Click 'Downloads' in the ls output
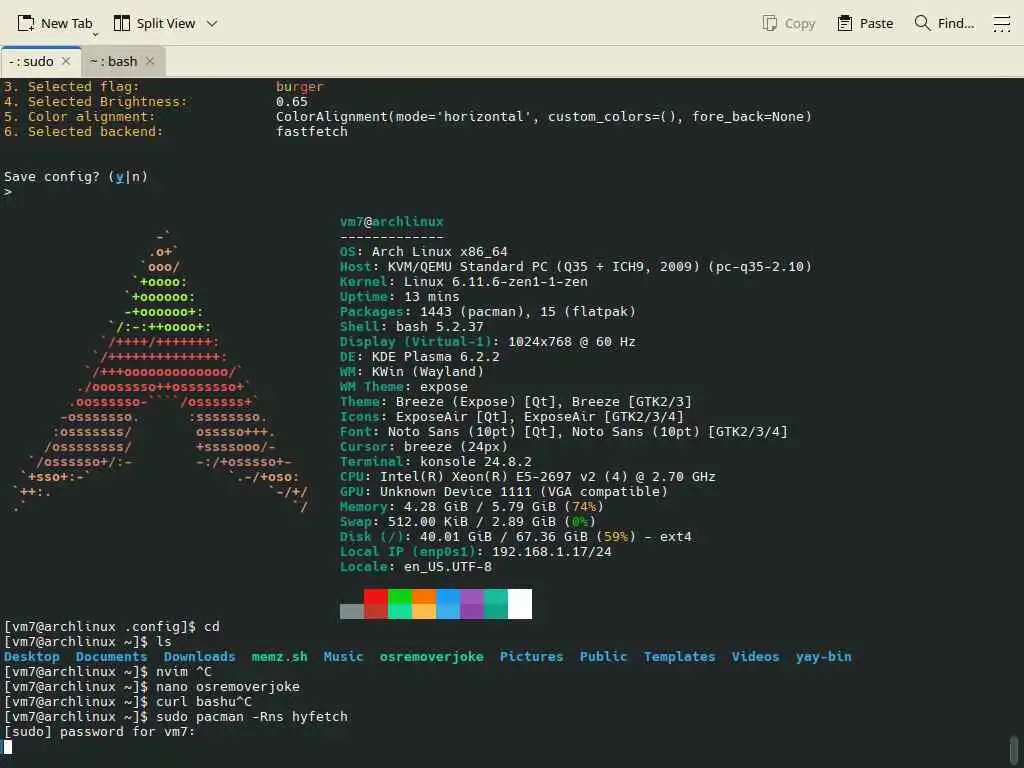 pyautogui.click(x=200, y=657)
